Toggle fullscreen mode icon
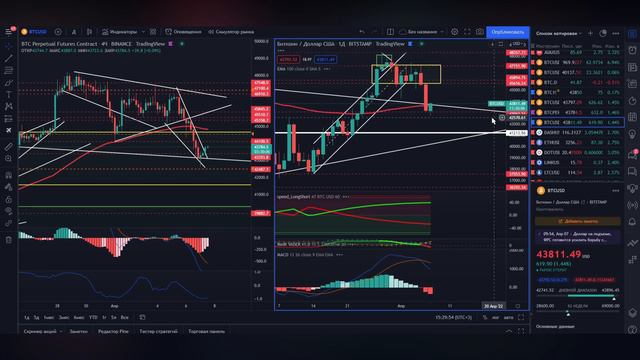The height and width of the screenshot is (360, 640). pos(467,32)
